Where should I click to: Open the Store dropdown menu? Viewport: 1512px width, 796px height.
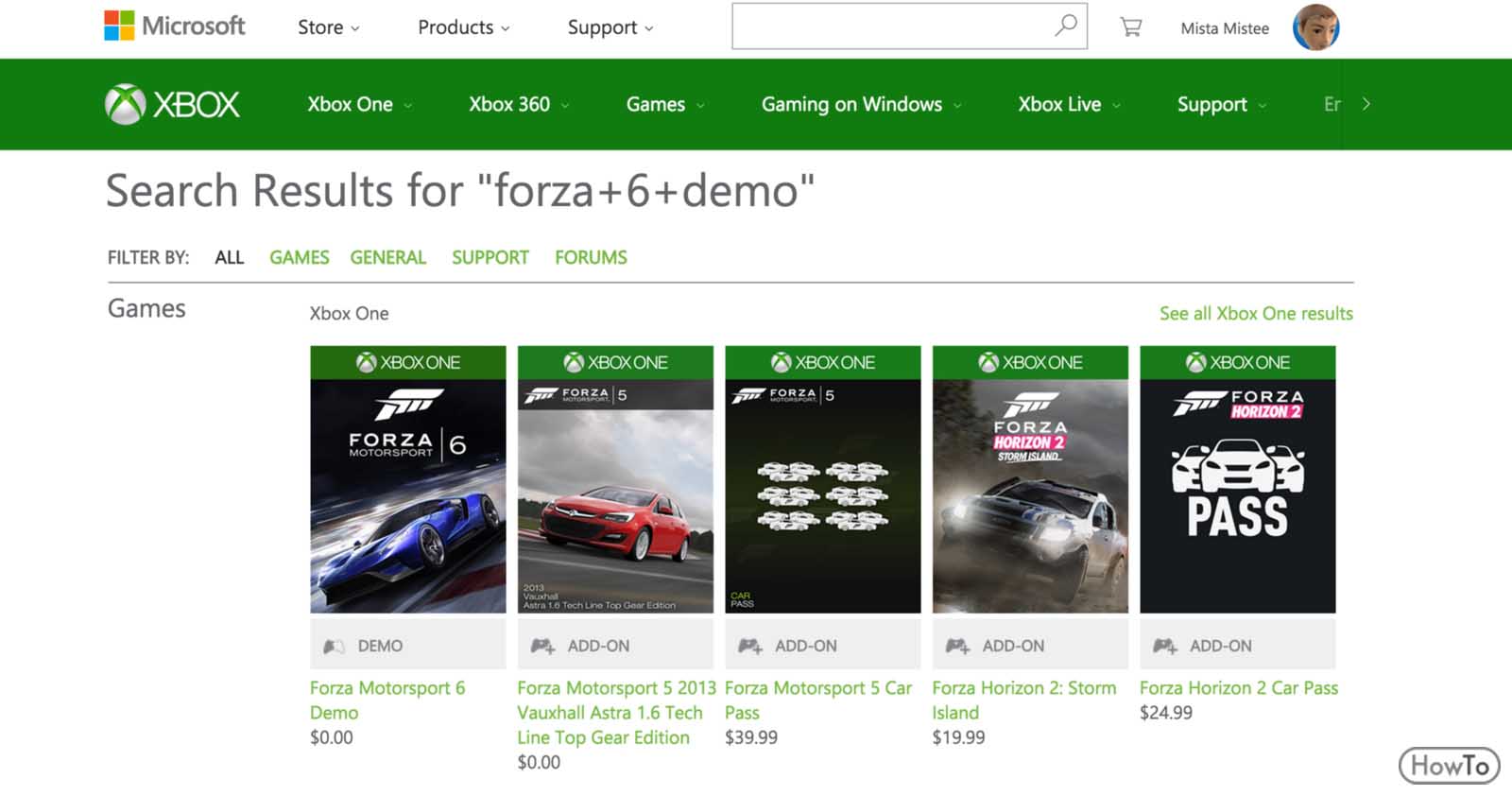329,27
